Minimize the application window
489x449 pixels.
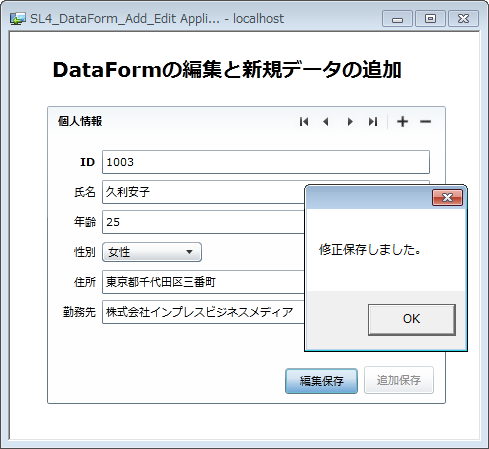click(397, 19)
